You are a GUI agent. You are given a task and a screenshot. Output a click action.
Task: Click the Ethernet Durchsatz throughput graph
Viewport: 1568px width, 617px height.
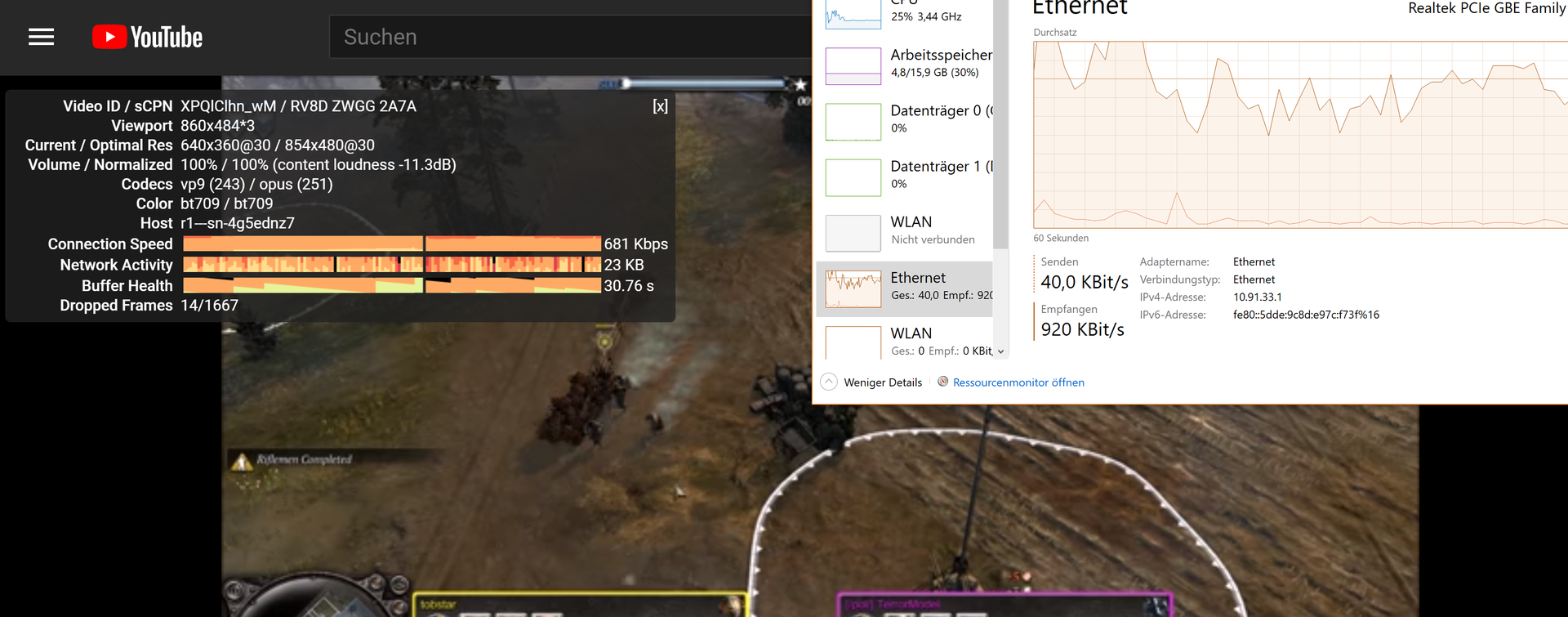[x=1298, y=135]
